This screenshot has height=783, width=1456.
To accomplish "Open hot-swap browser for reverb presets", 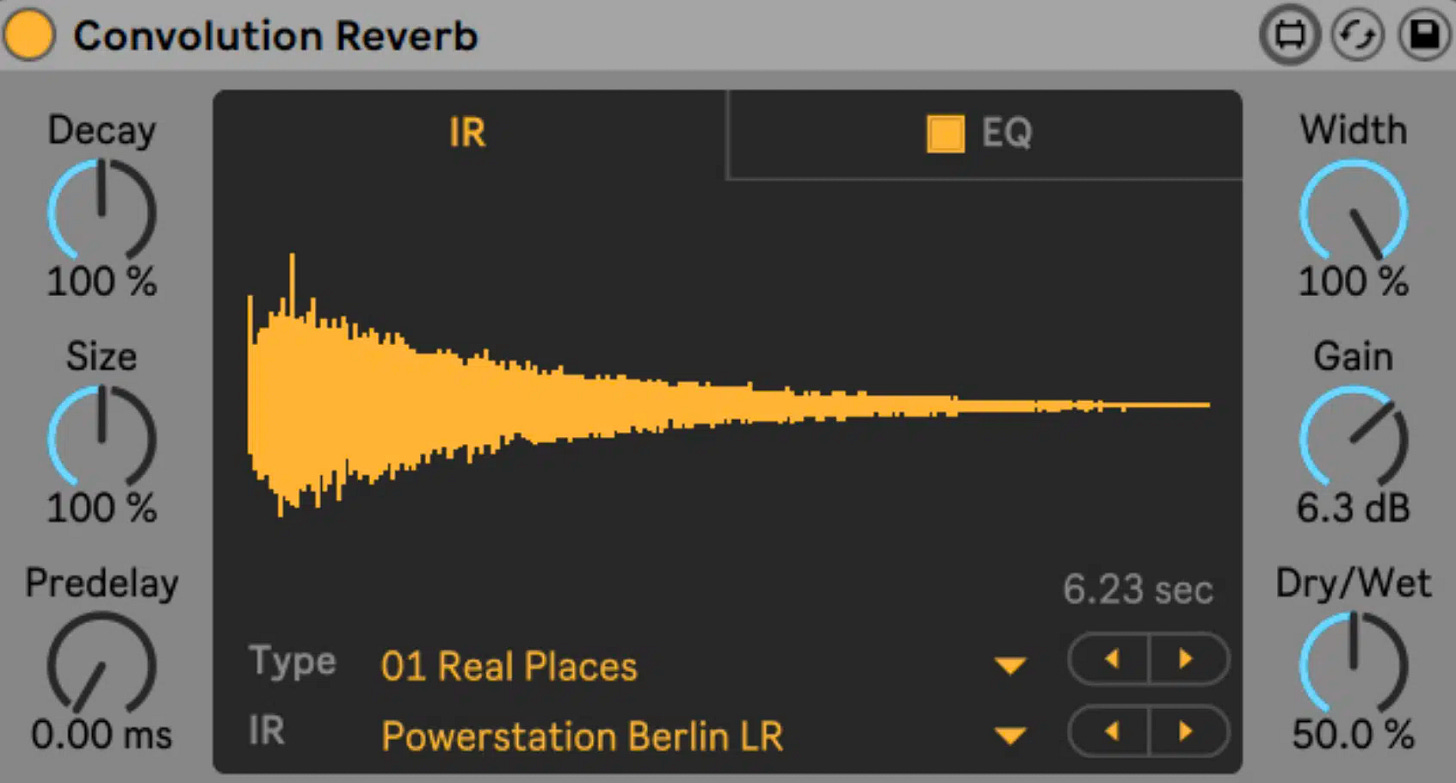I will 1290,33.
